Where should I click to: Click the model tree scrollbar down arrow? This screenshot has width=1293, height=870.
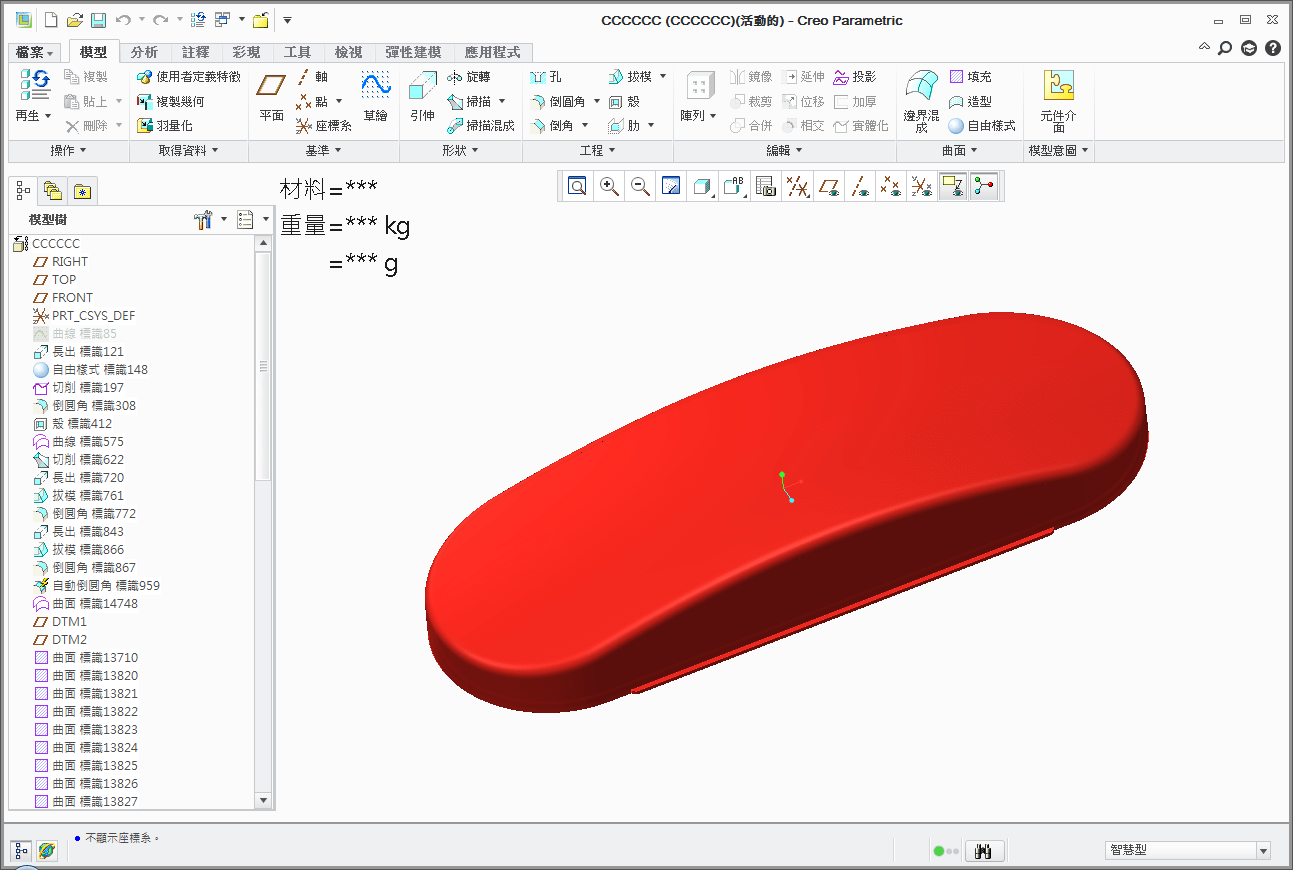click(264, 800)
